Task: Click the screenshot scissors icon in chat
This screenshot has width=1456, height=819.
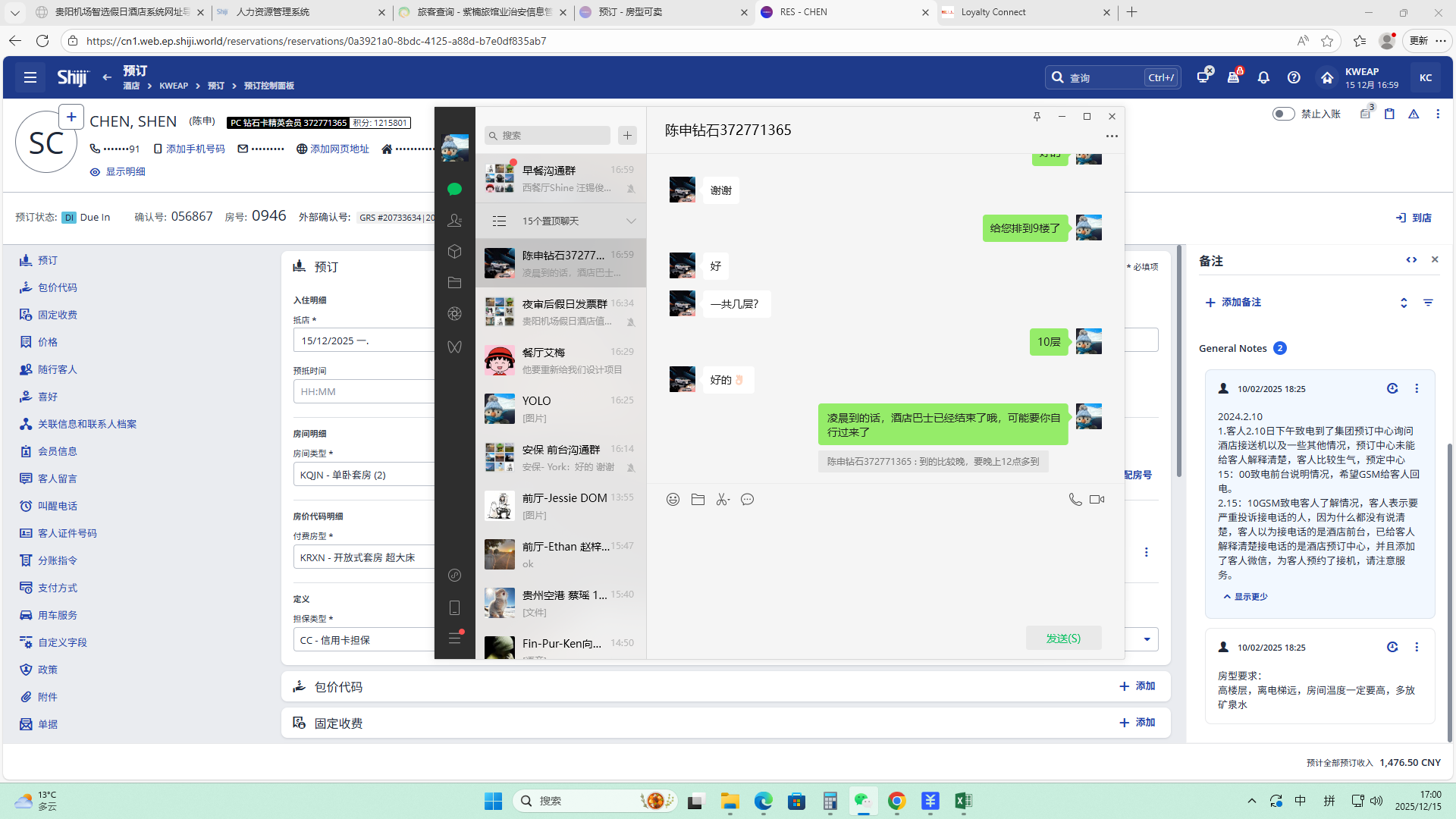Action: pos(723,499)
